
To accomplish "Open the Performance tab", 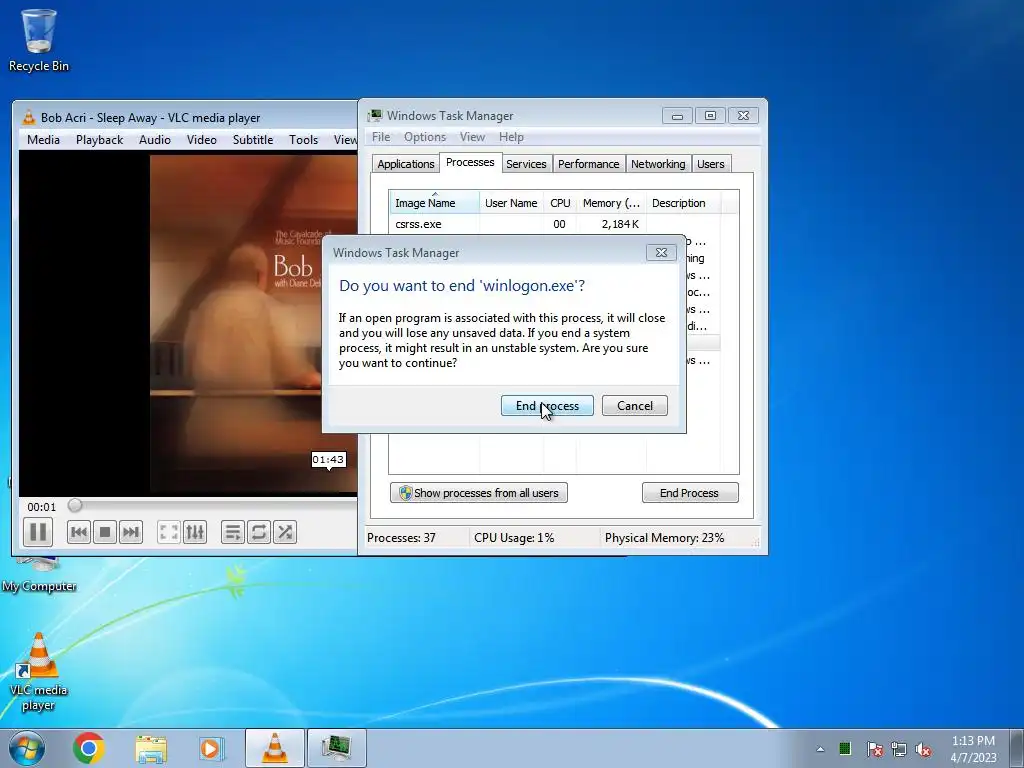I will [588, 164].
